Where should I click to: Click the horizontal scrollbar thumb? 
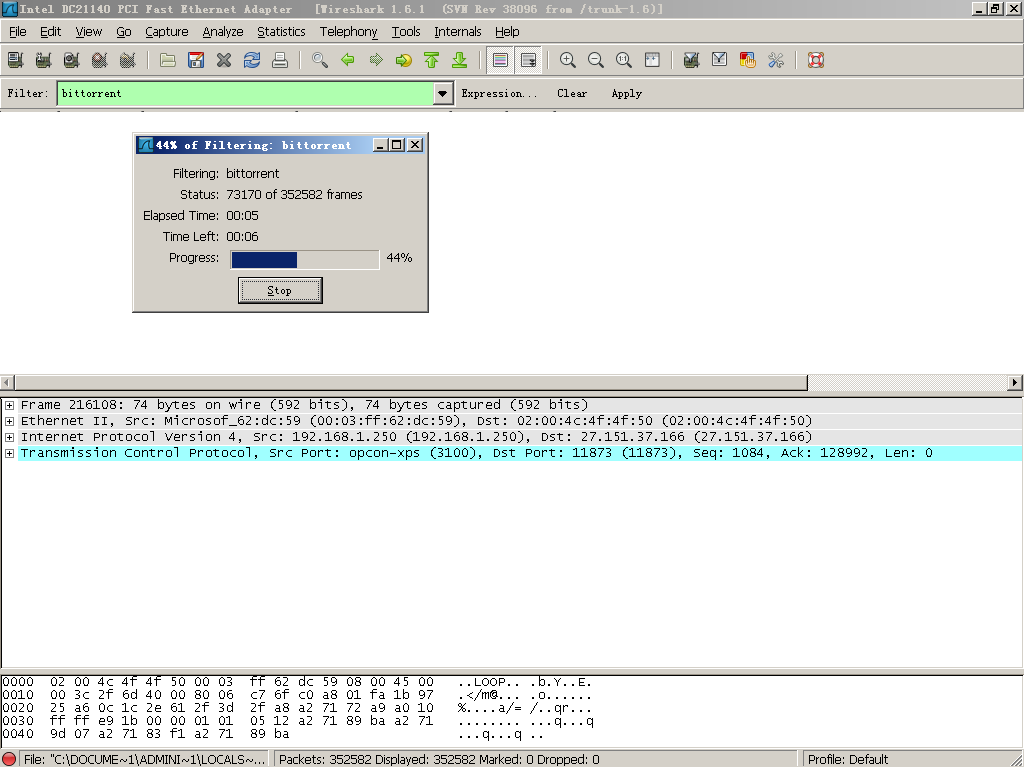411,383
